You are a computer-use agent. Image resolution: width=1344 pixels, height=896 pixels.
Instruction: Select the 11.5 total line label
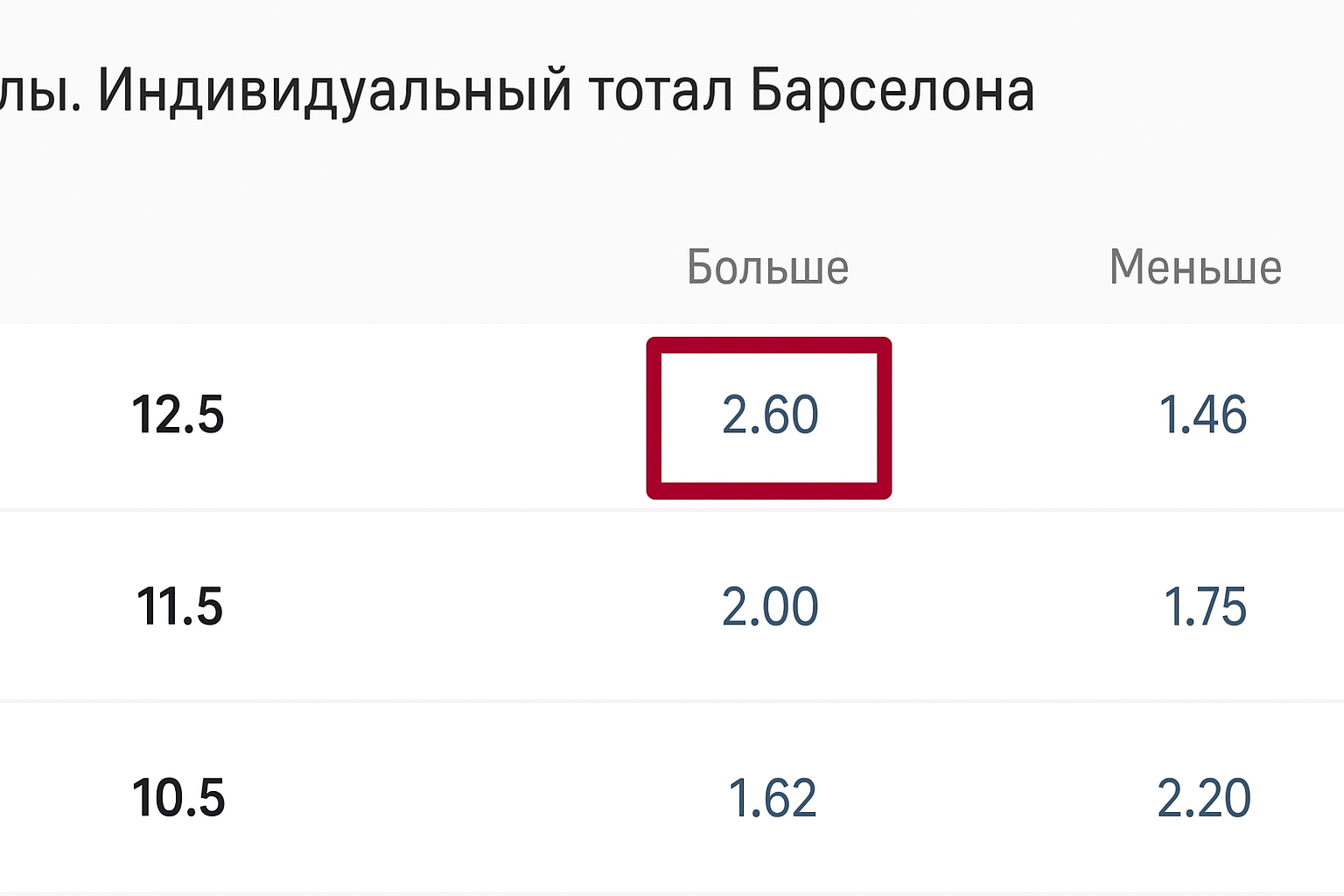click(x=179, y=607)
